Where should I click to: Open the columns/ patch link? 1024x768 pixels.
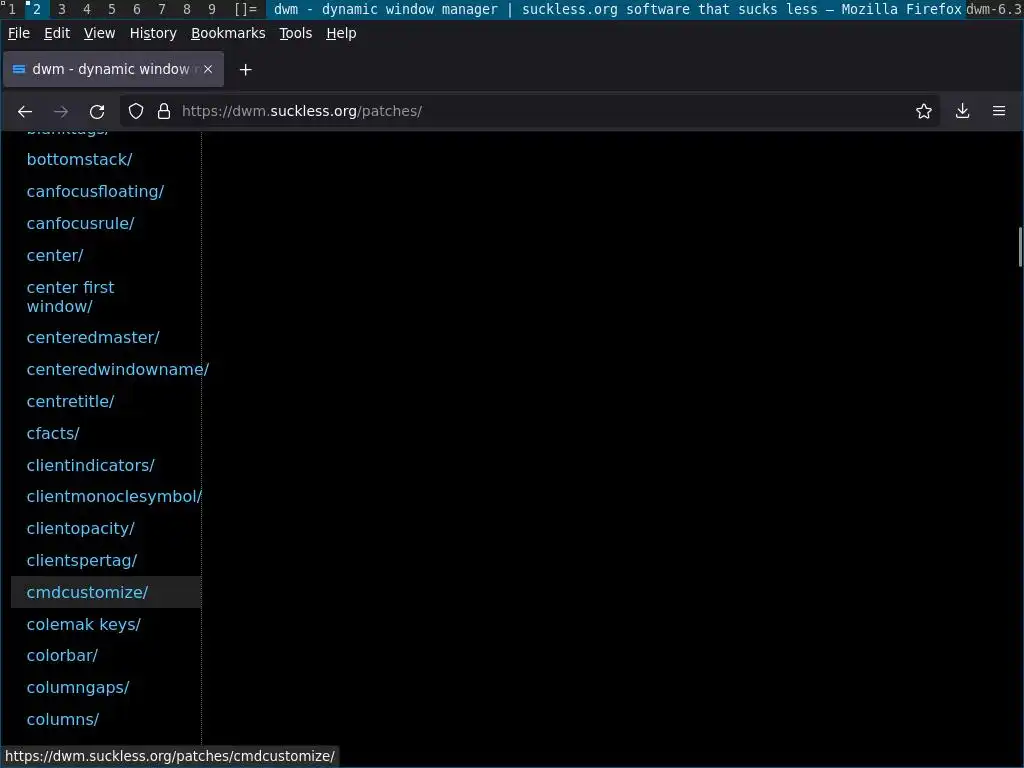63,720
